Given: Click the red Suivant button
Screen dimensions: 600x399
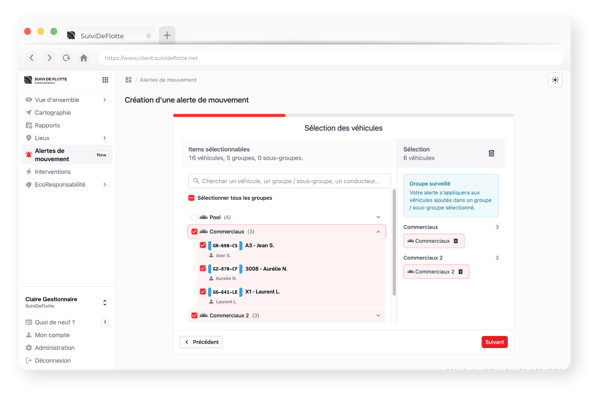Looking at the screenshot, I should click(x=494, y=342).
